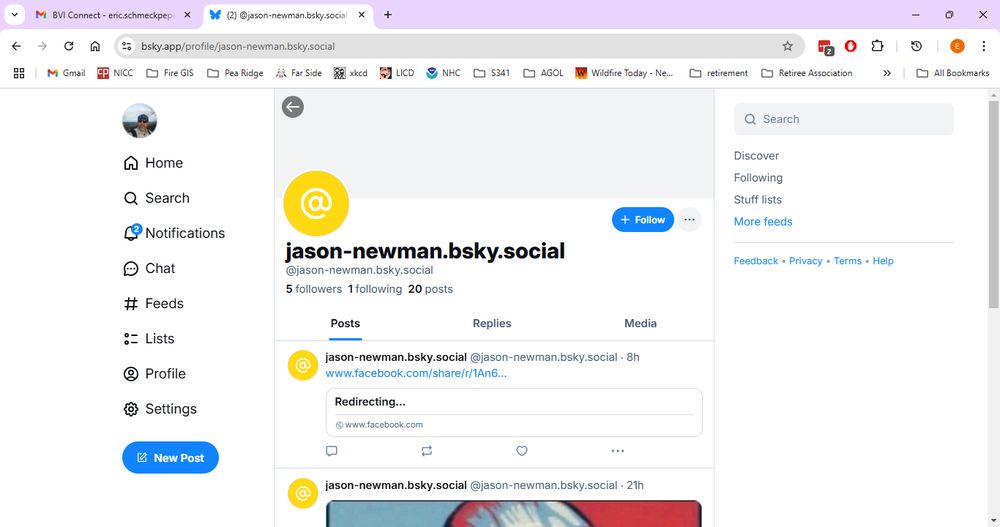Reload the page
The width and height of the screenshot is (1000, 527).
(68, 46)
